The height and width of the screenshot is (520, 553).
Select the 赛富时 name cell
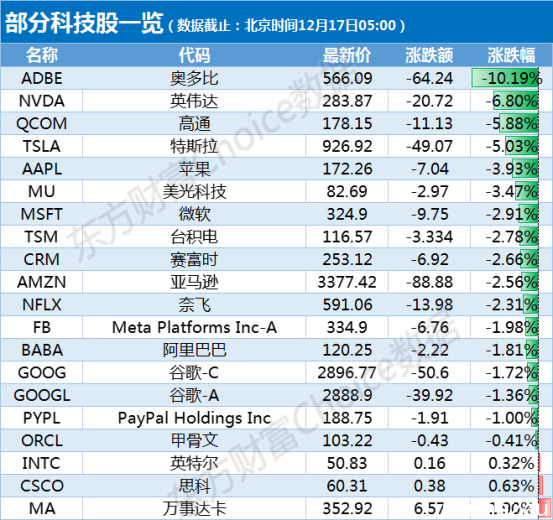click(194, 259)
